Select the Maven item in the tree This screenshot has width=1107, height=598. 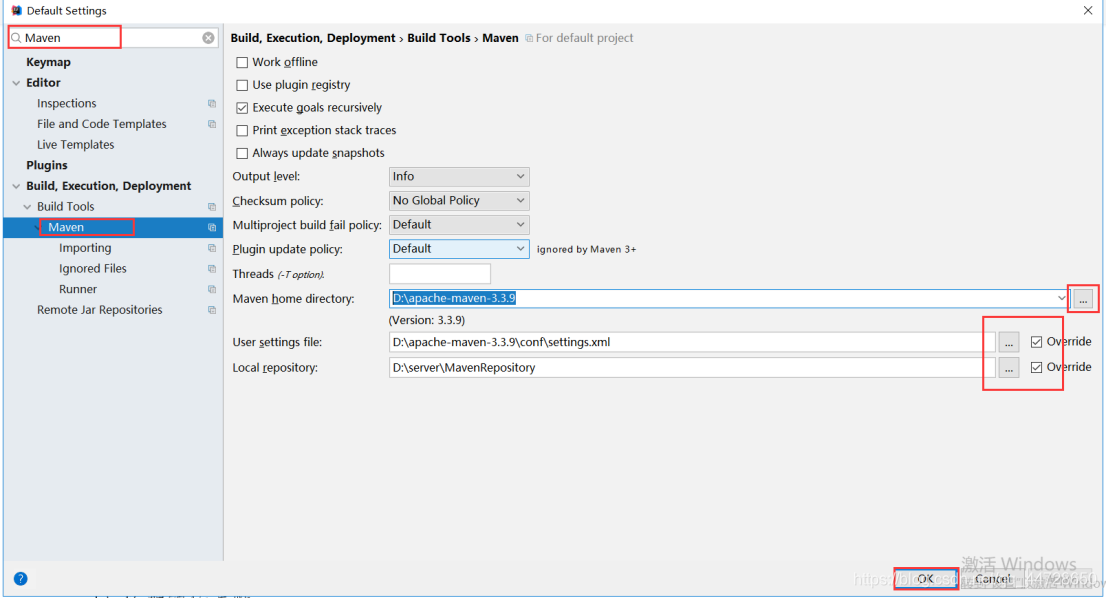tap(113, 227)
